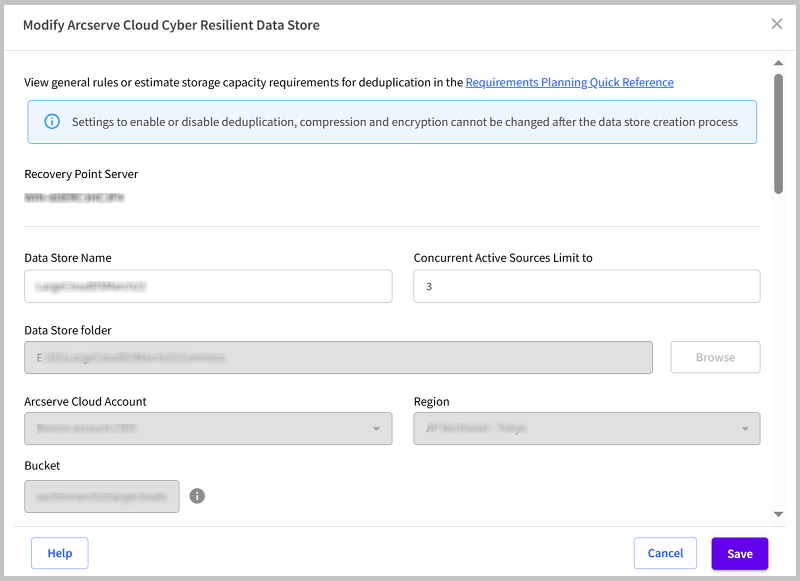Click the scrollbar up arrow
800x581 pixels.
[x=779, y=64]
